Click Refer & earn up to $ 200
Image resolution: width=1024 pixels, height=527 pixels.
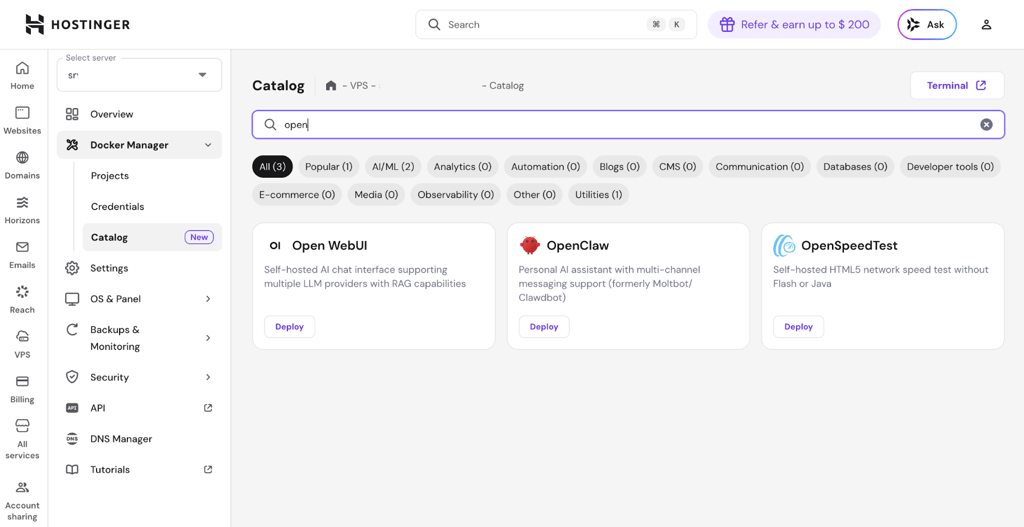click(x=794, y=25)
